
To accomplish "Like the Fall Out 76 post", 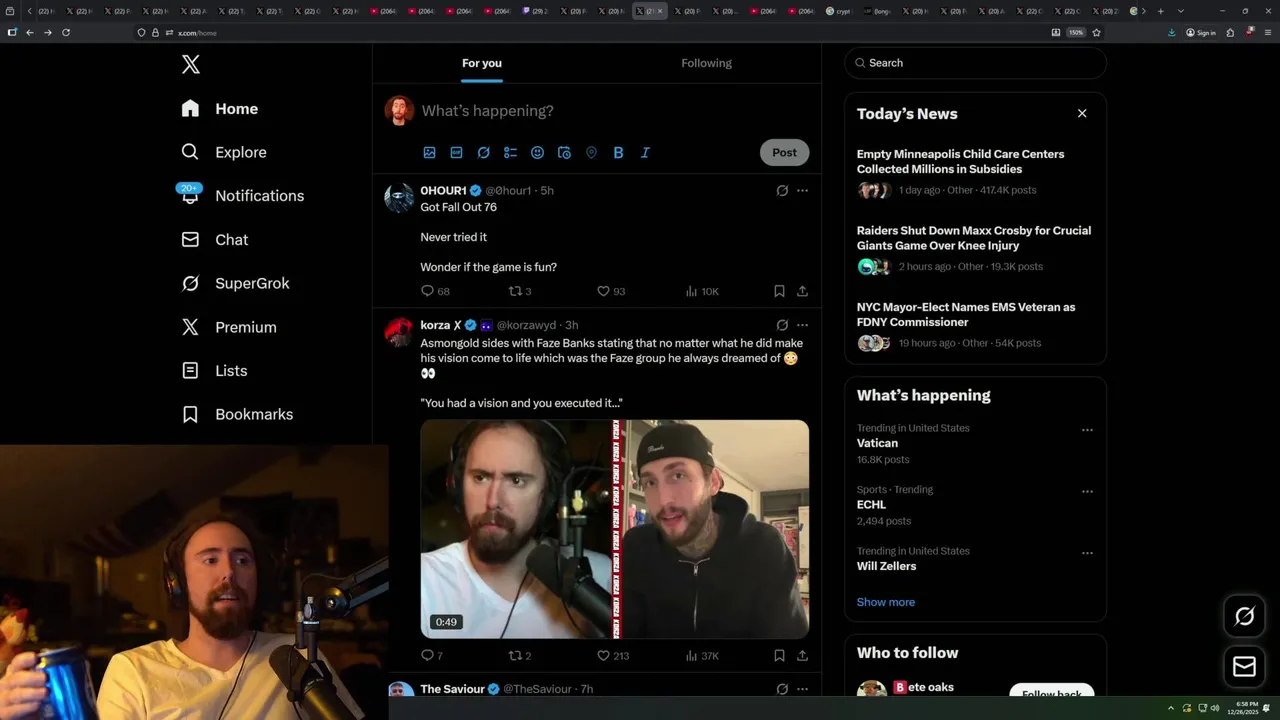I will tap(611, 291).
